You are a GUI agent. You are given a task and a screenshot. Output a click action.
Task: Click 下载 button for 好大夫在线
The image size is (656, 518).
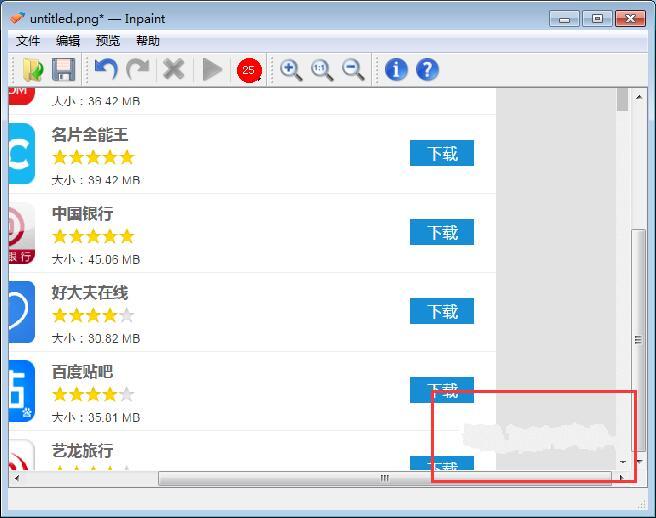[442, 311]
